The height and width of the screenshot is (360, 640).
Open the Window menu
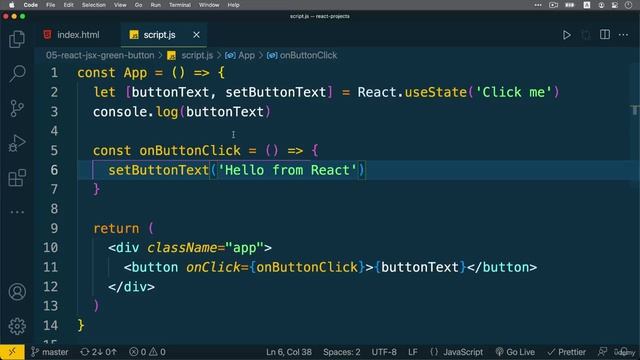click(209, 5)
